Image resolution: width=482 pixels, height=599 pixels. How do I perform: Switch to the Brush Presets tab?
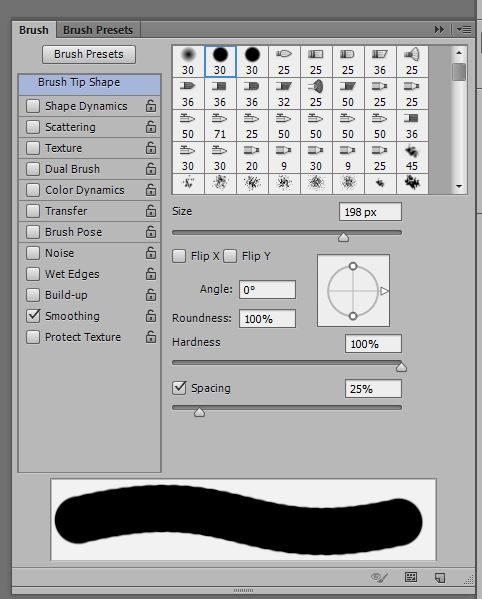(98, 30)
